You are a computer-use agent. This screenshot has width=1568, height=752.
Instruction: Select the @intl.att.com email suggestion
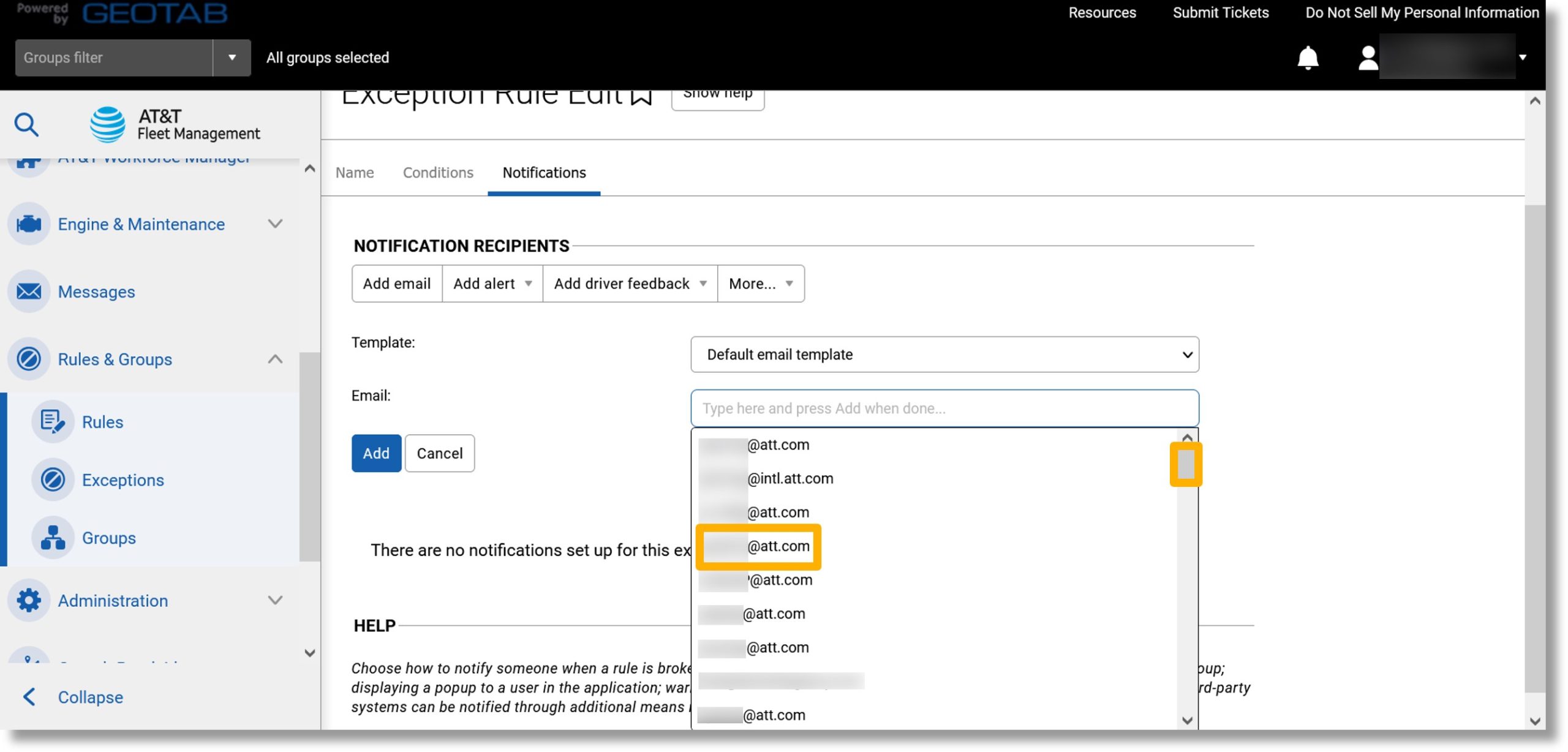point(766,478)
